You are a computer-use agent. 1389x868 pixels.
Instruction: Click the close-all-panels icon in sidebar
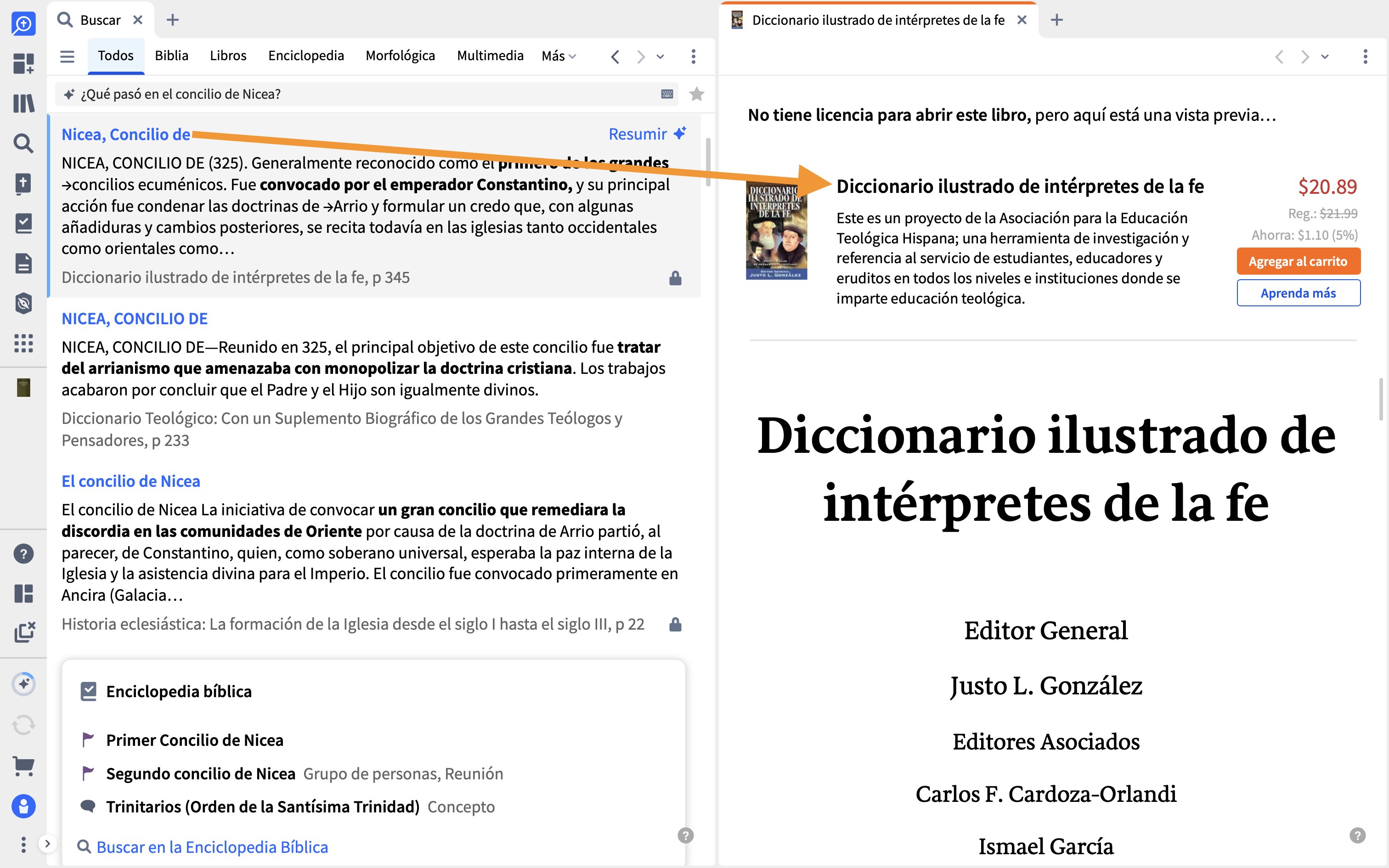pos(24,632)
